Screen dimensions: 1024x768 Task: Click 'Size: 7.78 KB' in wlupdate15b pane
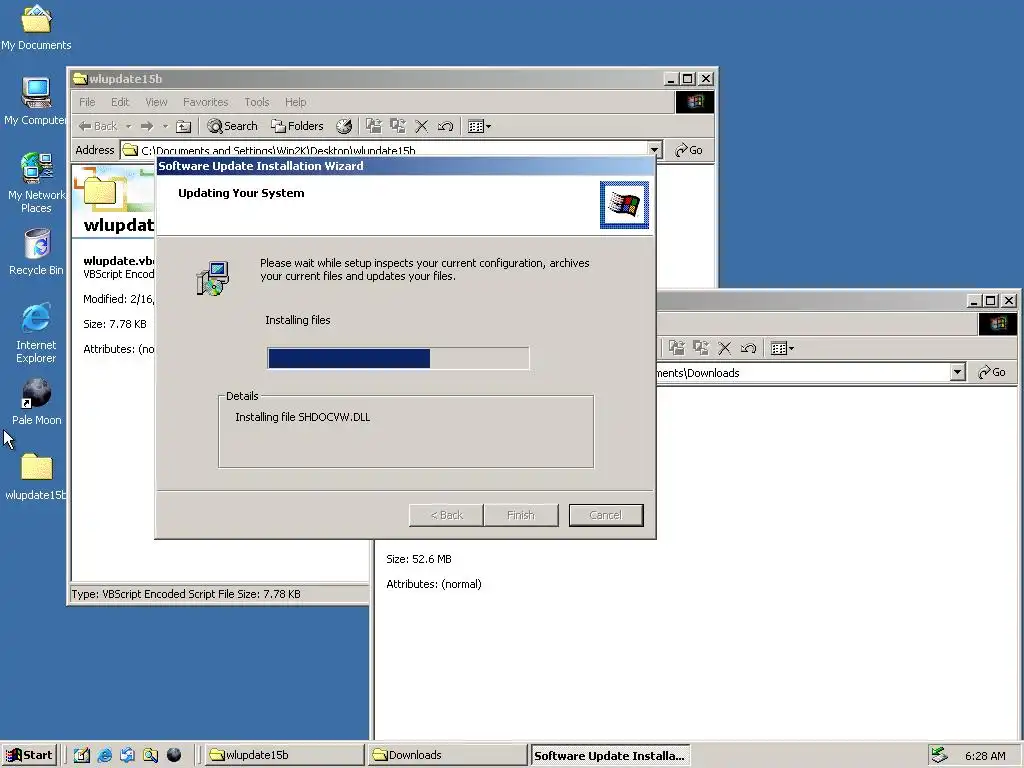115,324
